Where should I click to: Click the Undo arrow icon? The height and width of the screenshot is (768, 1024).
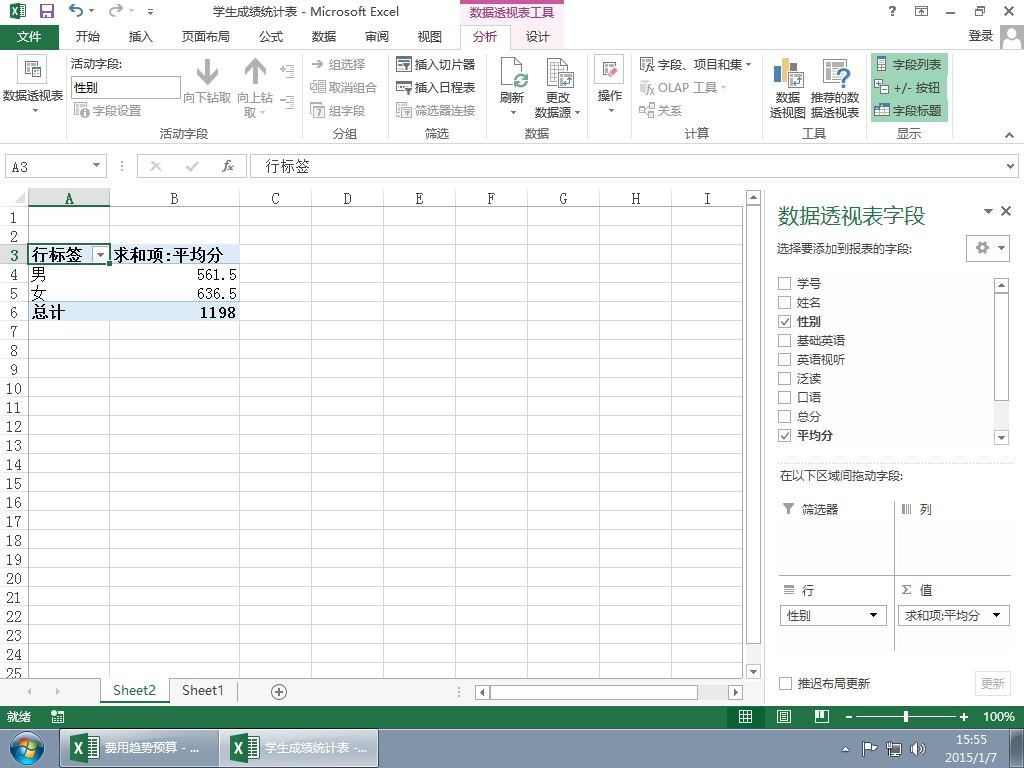pyautogui.click(x=76, y=11)
